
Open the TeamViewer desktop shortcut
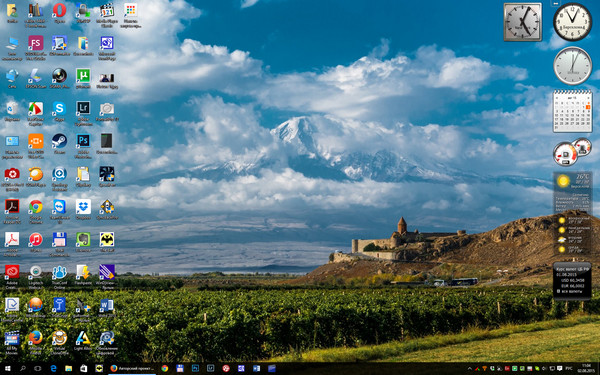click(x=59, y=207)
